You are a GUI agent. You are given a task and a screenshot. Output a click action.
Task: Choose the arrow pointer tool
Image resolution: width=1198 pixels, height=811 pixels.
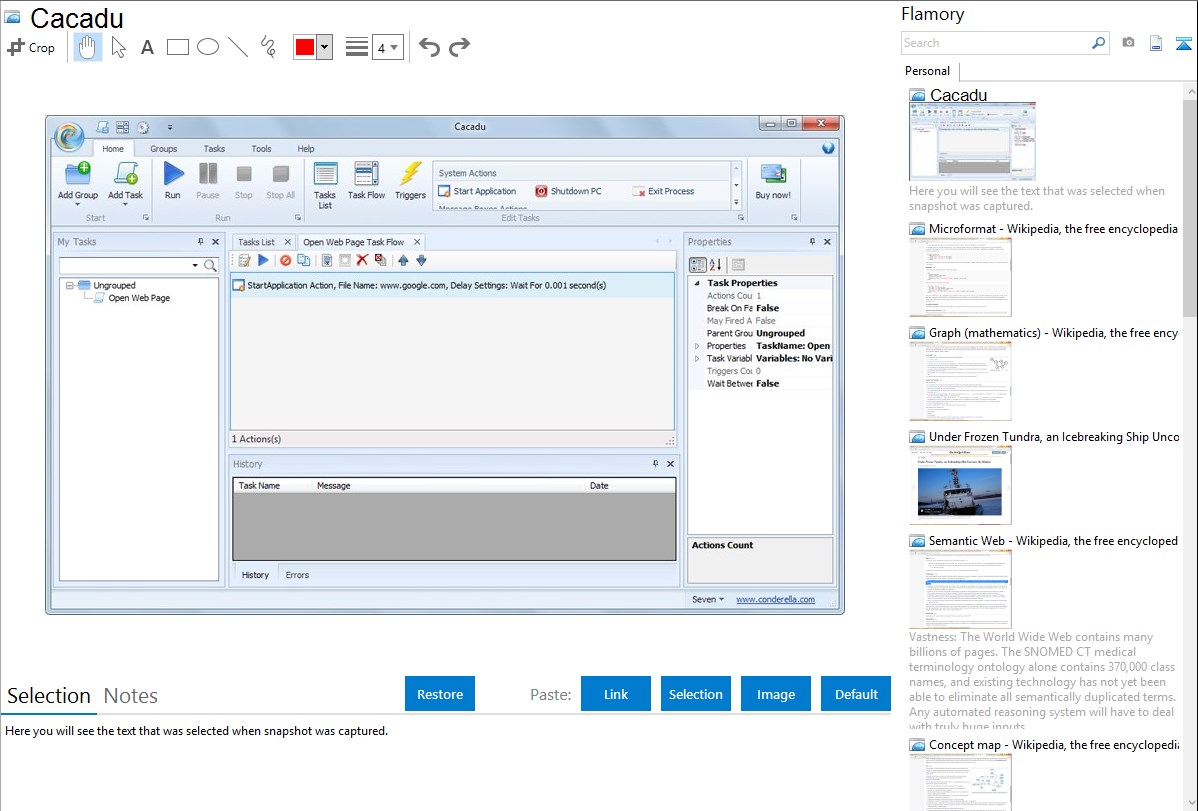click(x=118, y=47)
